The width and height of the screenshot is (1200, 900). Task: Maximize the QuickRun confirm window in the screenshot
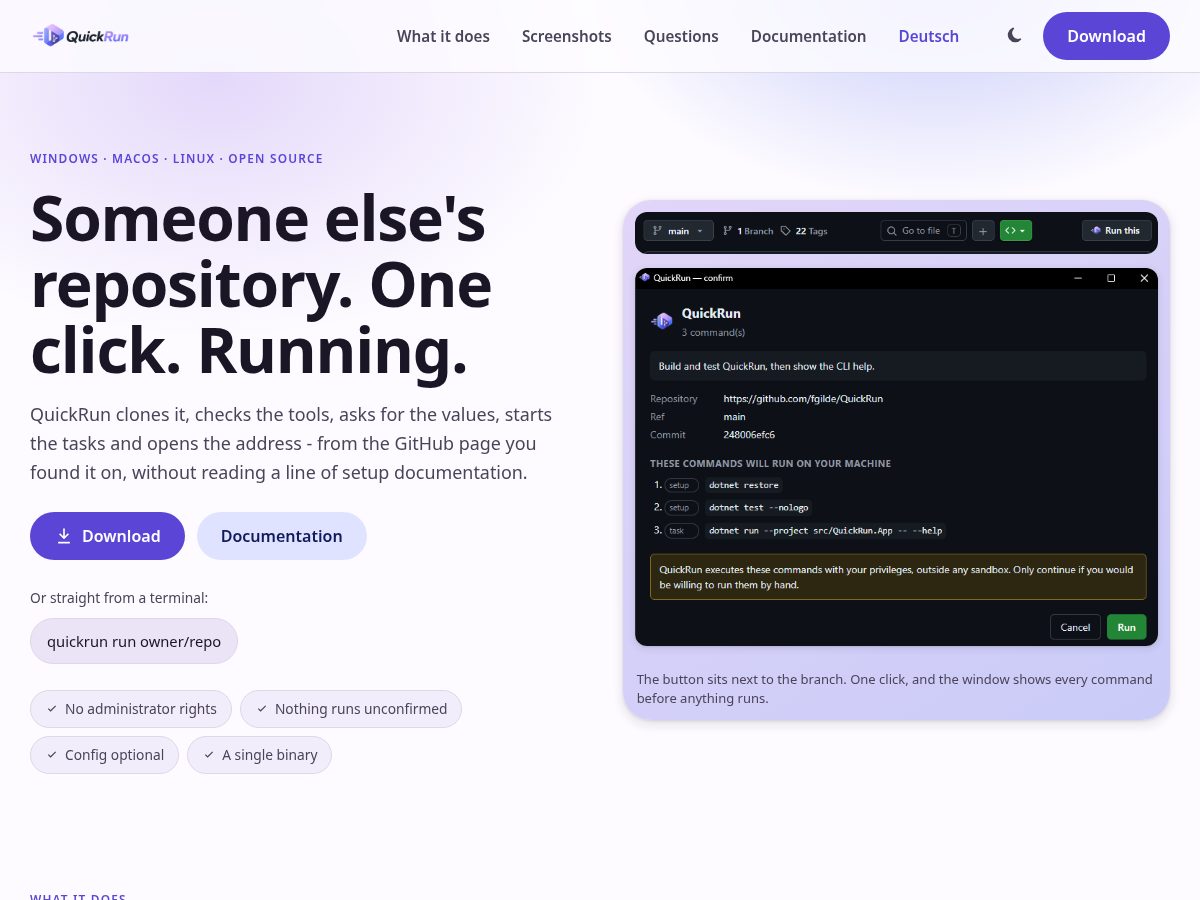point(1111,278)
